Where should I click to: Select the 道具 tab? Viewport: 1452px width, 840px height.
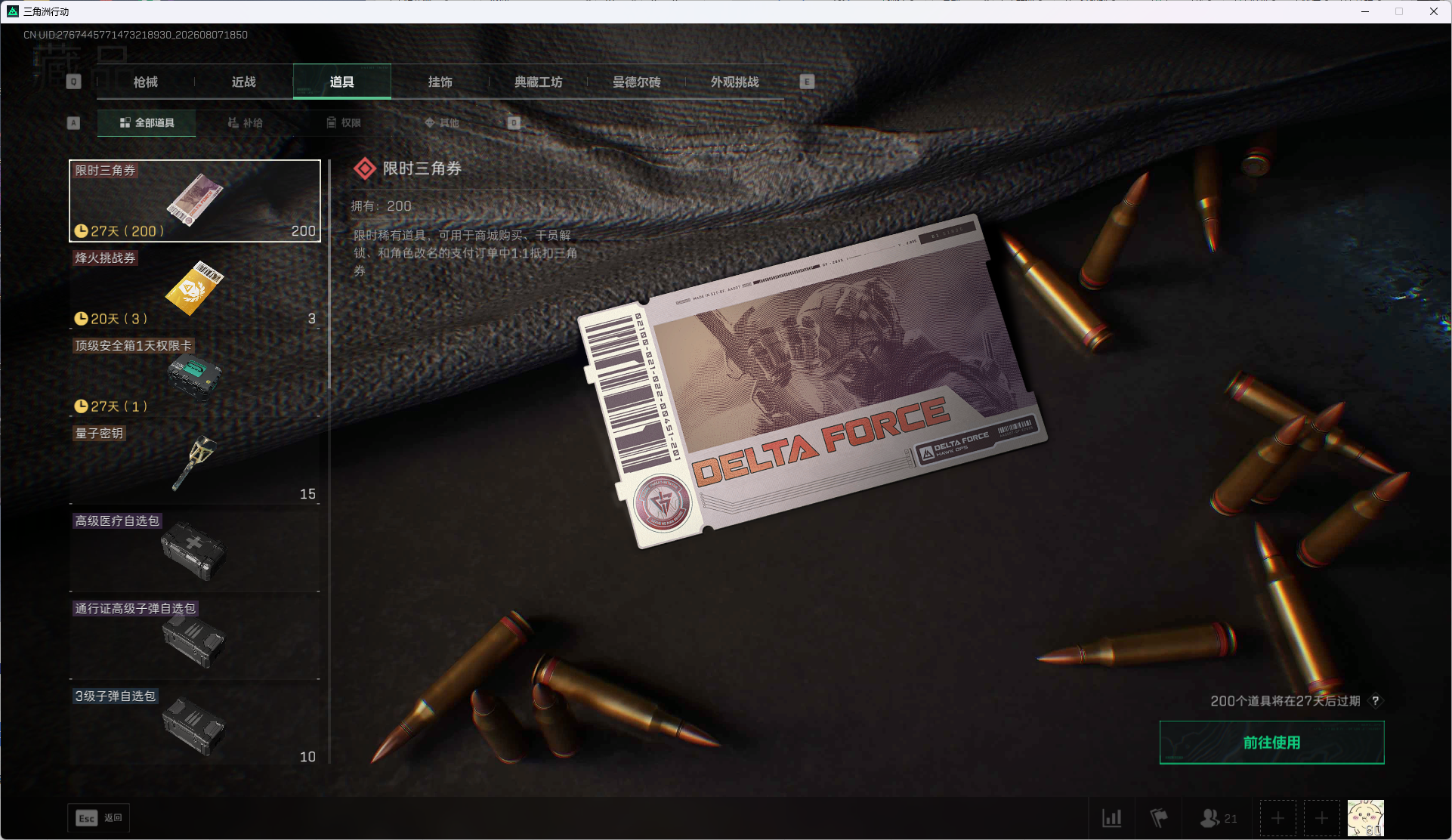click(x=342, y=82)
